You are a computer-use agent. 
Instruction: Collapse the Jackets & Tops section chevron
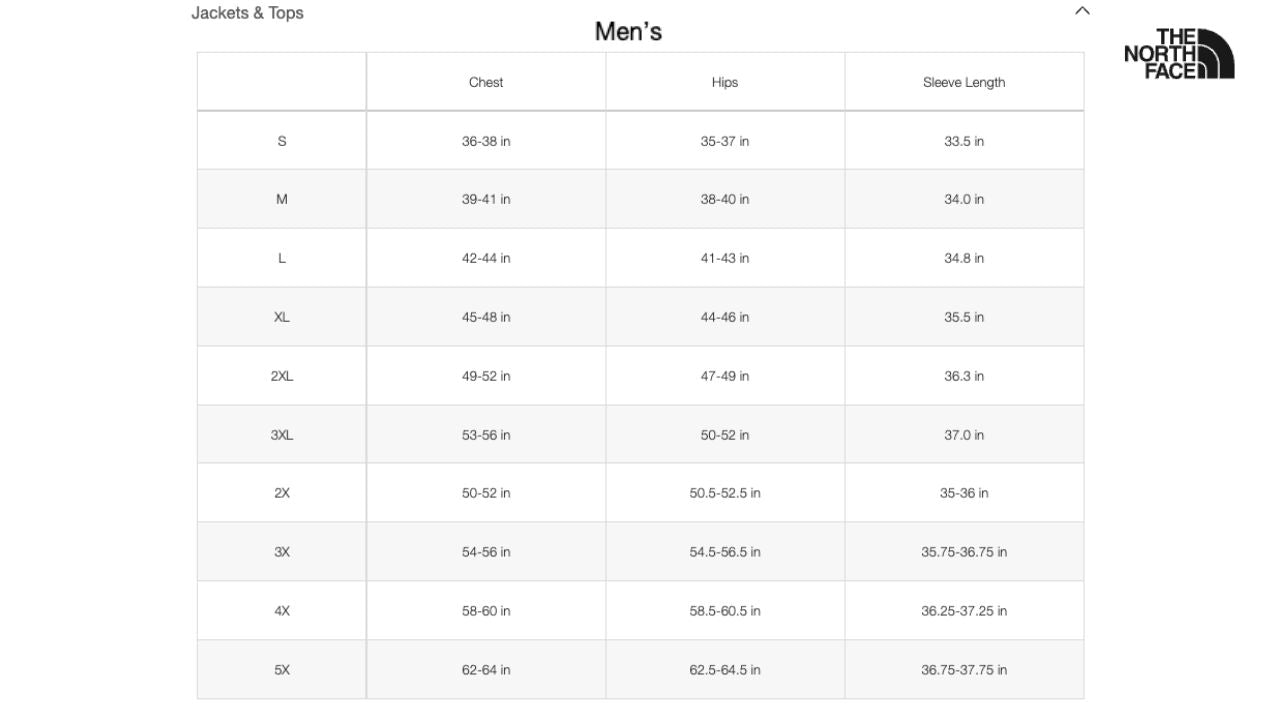[x=1082, y=11]
